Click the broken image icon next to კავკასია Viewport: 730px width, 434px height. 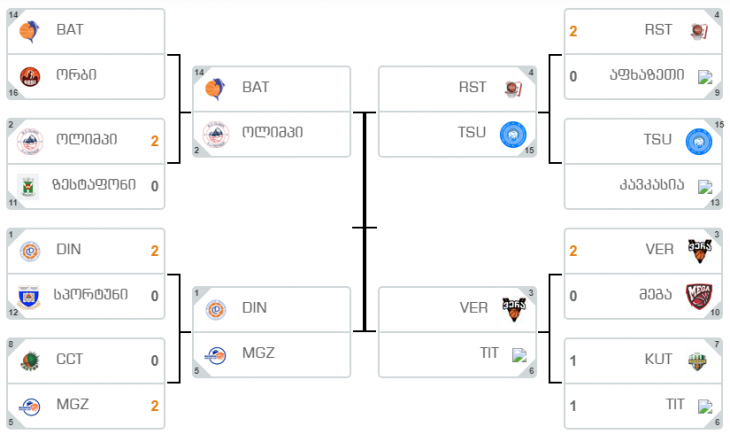click(x=705, y=187)
